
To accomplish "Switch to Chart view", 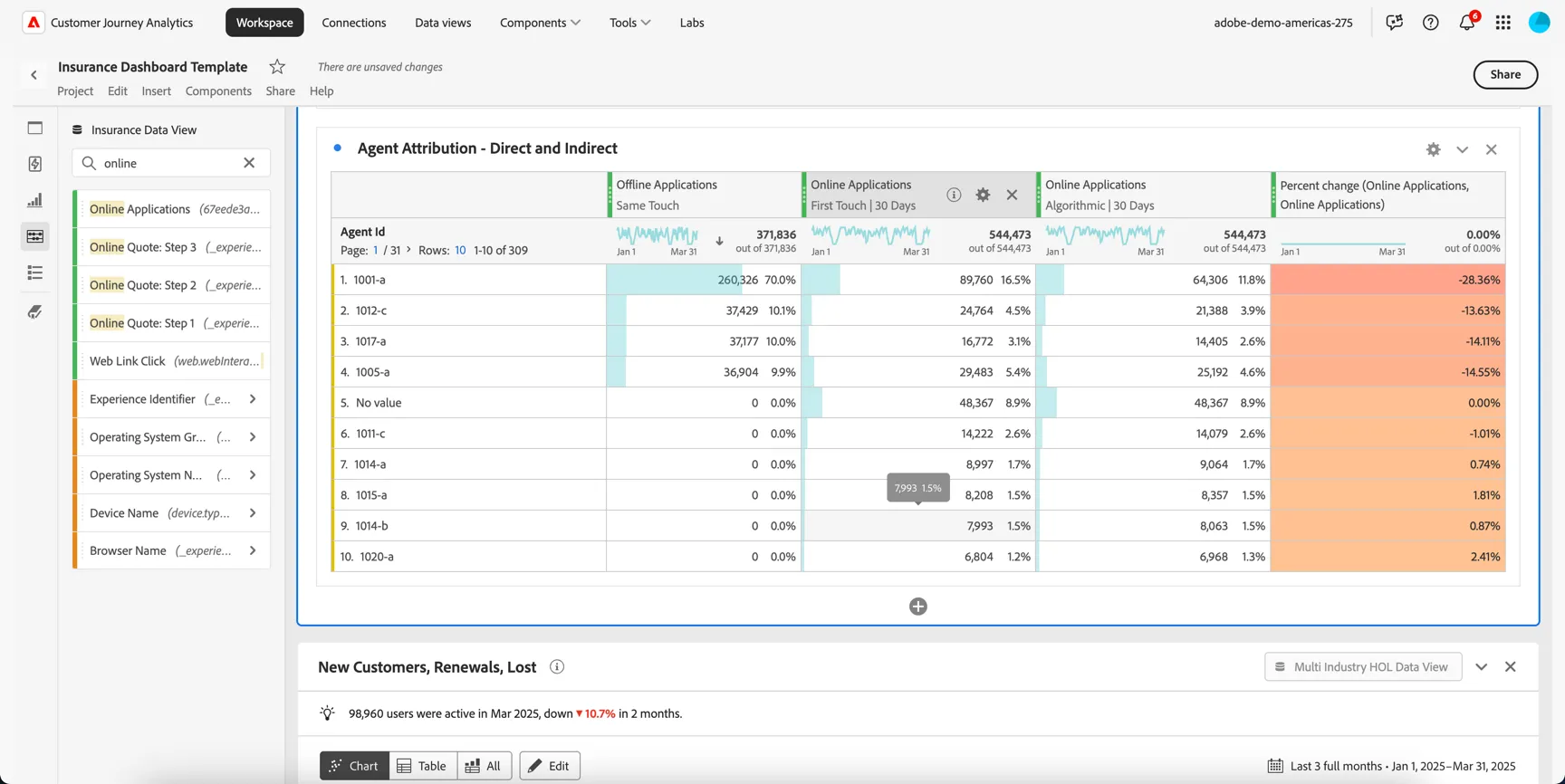I will [354, 766].
